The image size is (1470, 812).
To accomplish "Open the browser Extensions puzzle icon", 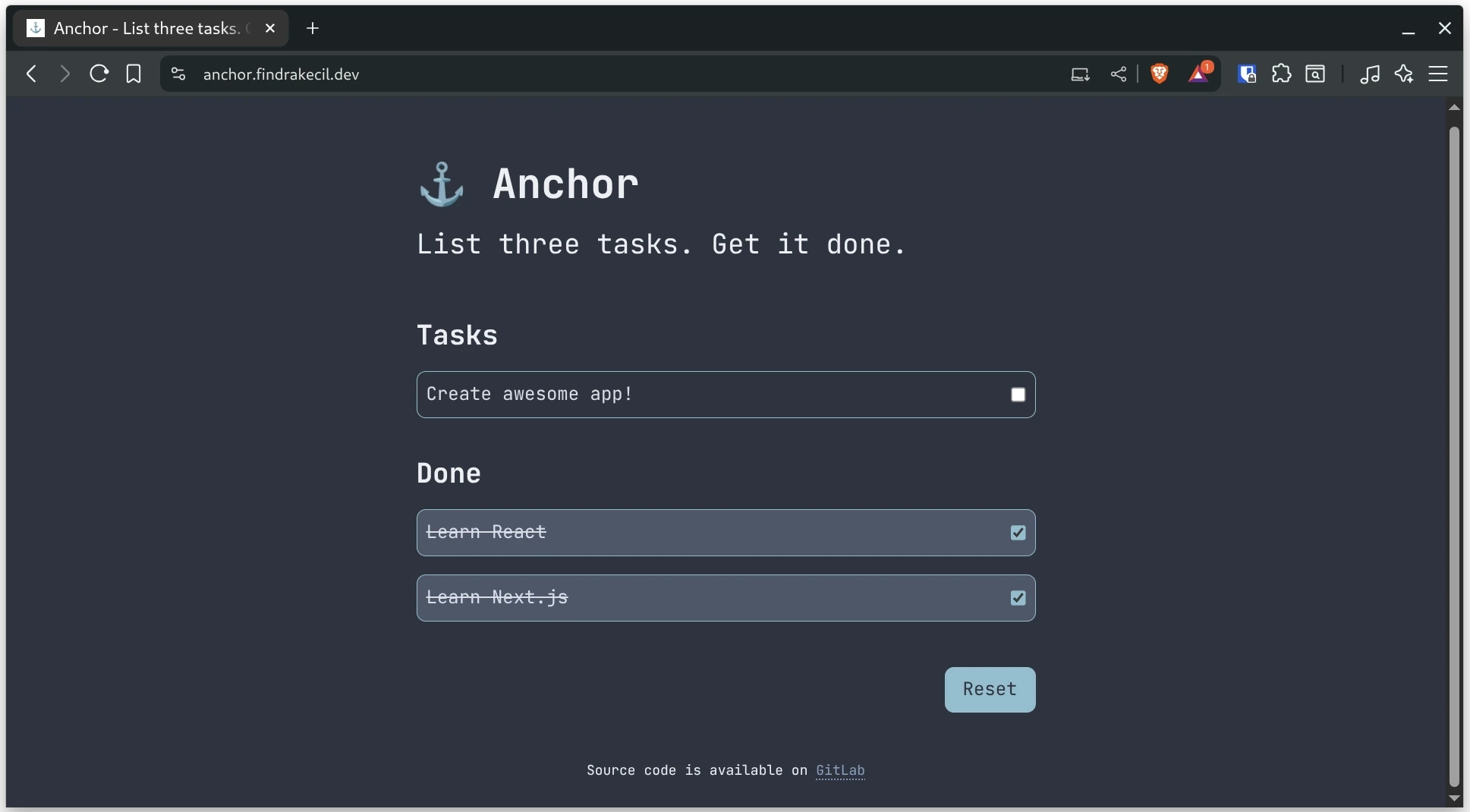I will click(1282, 74).
